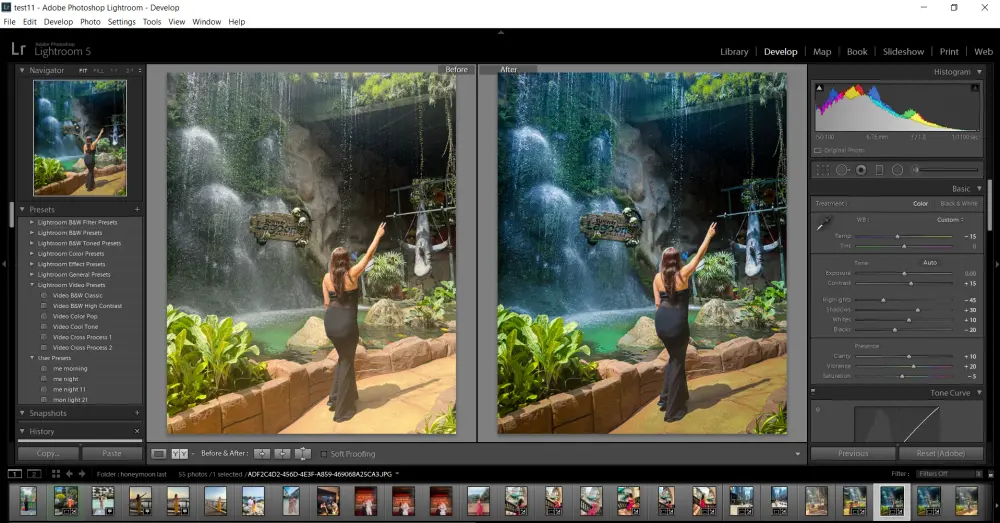Add new preset with Presets plus icon
This screenshot has width=1000, height=523.
pos(137,209)
